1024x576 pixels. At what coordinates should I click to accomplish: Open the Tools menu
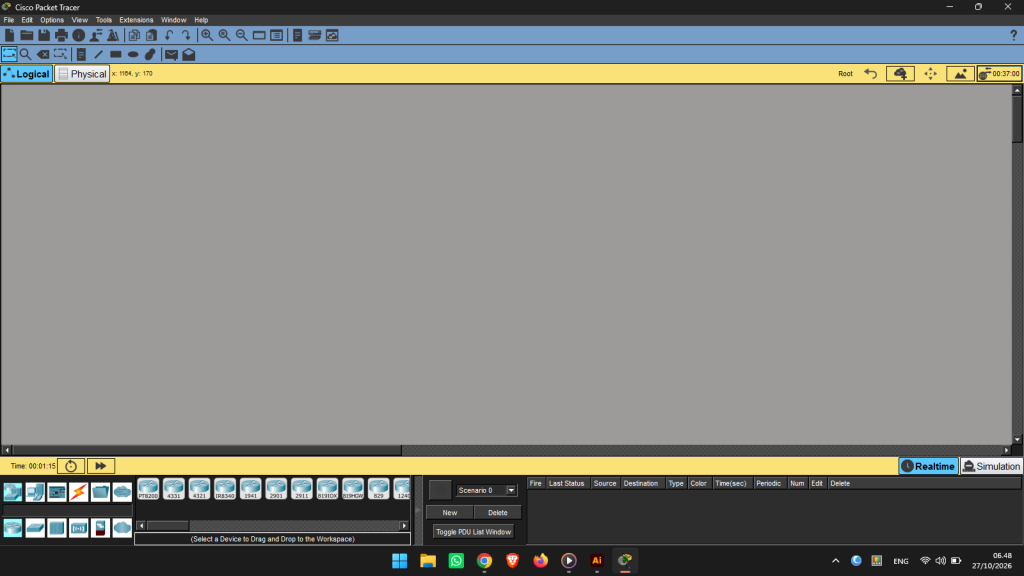tap(103, 20)
